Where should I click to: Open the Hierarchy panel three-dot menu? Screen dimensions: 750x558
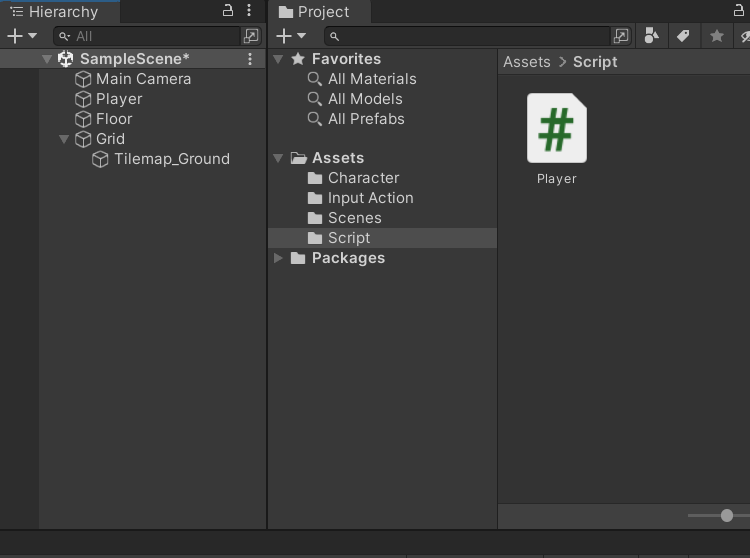pos(249,11)
